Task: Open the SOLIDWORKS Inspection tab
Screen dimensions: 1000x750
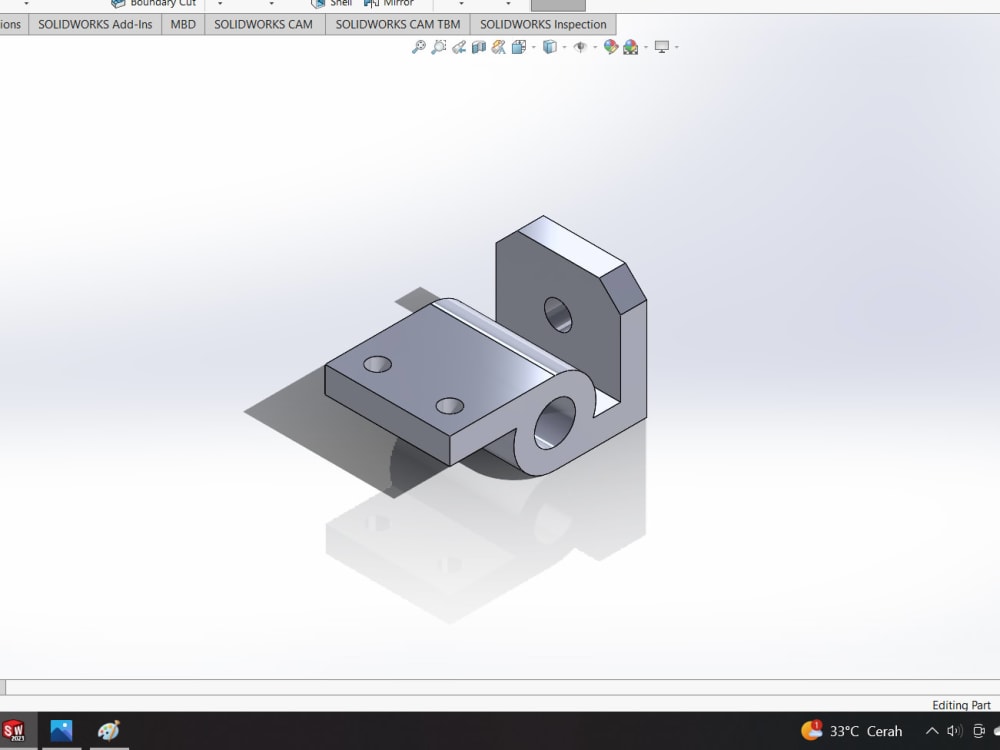Action: point(543,23)
